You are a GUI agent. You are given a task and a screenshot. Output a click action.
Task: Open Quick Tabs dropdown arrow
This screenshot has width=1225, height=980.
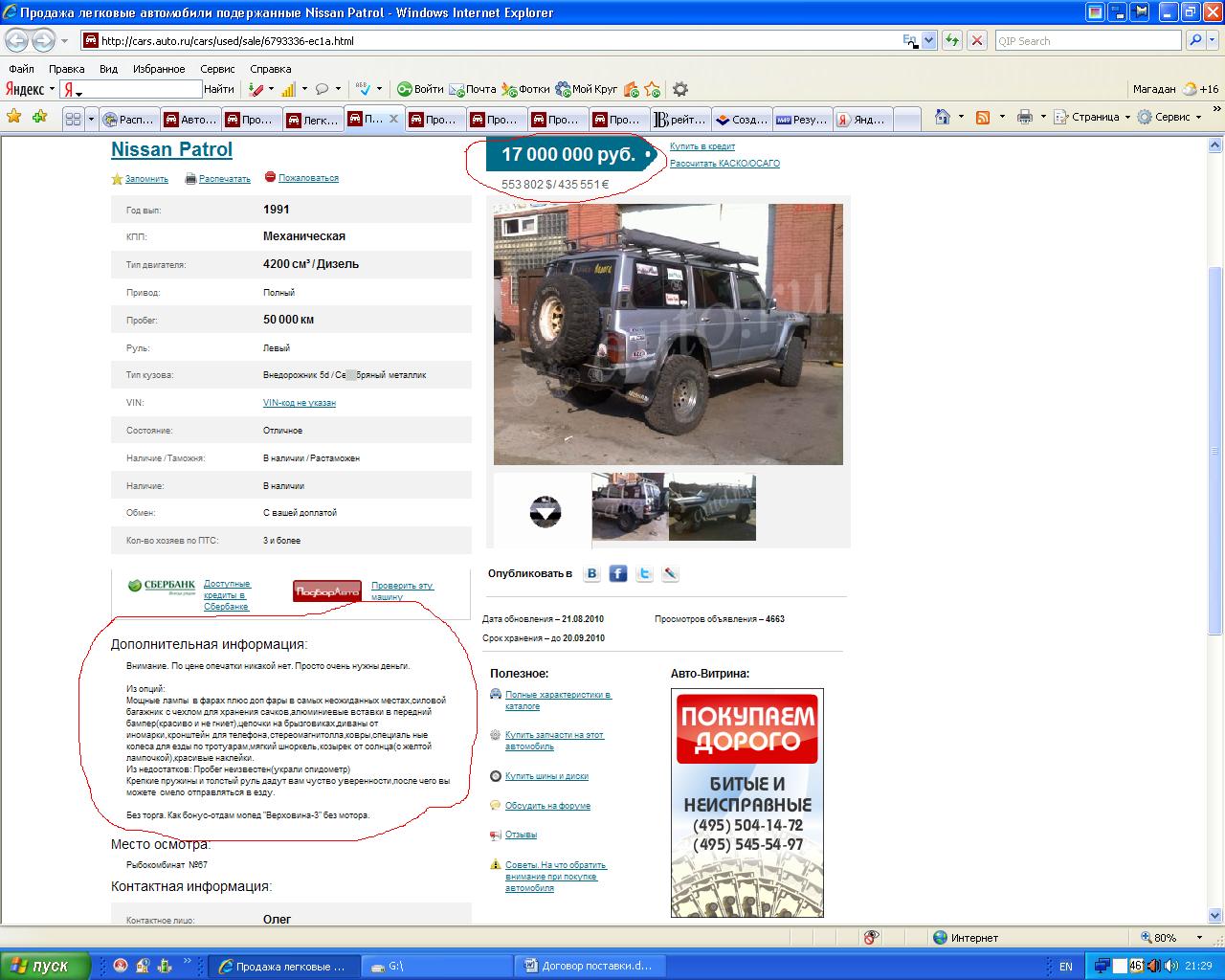coord(92,119)
